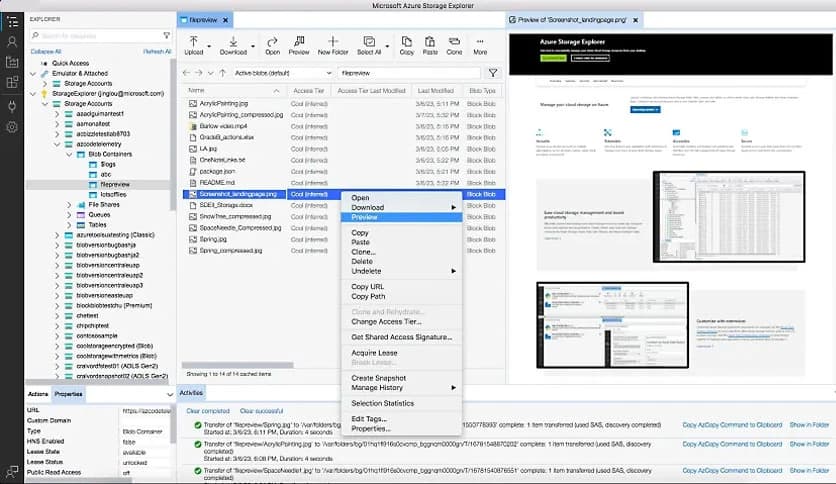Choose Preview in the context menu

(x=401, y=217)
